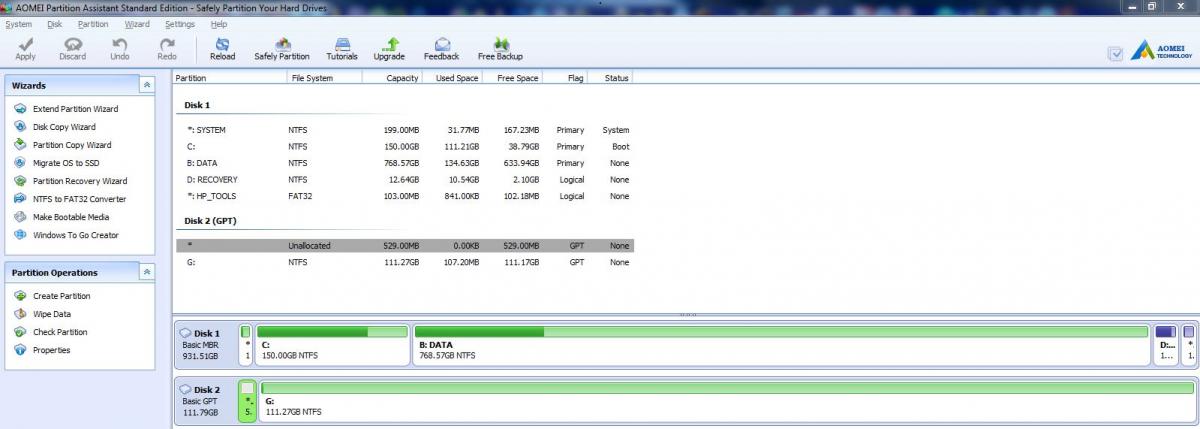
Task: Click the Redo arrow icon
Action: [x=167, y=44]
